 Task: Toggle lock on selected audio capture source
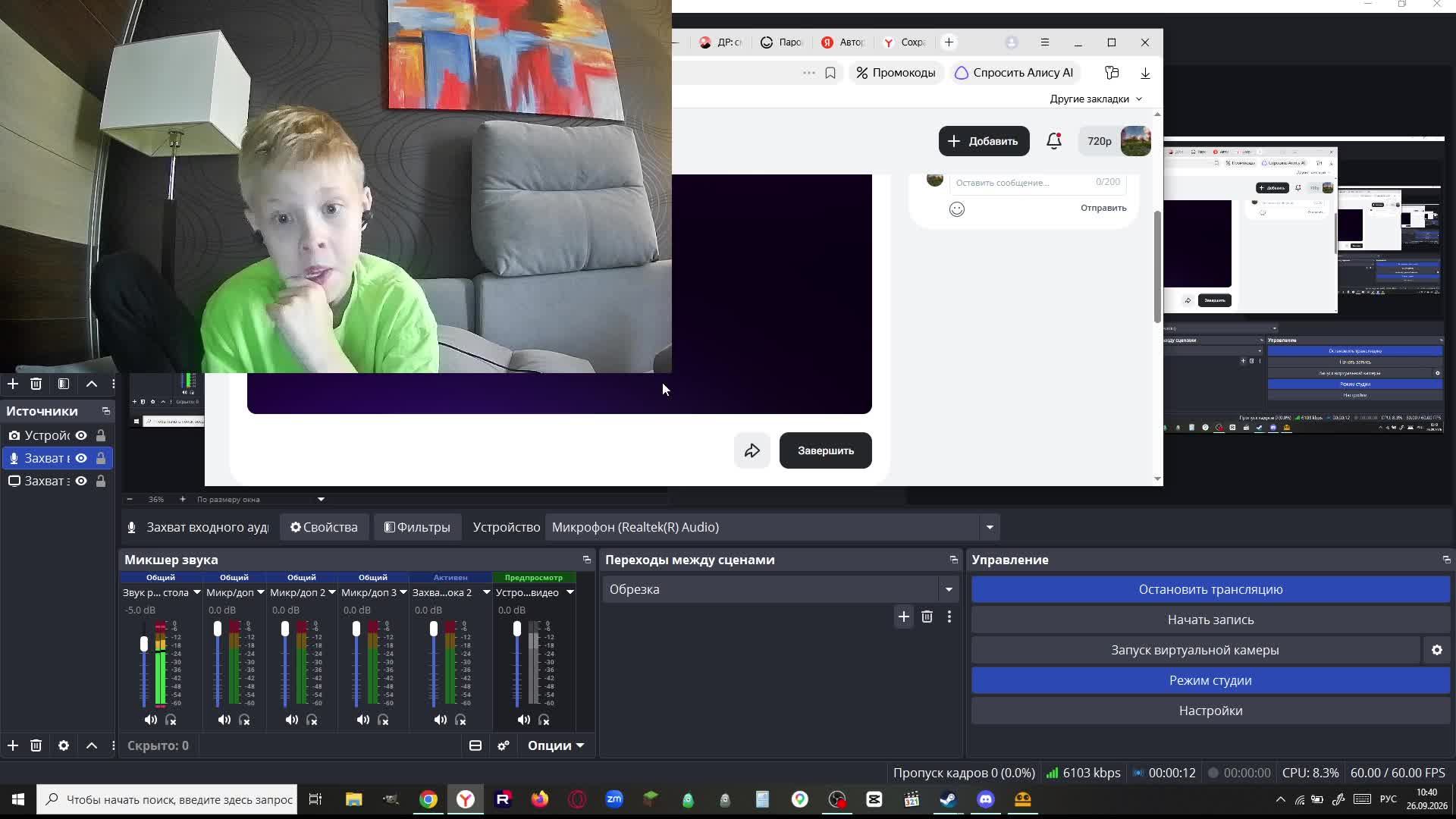pos(101,458)
